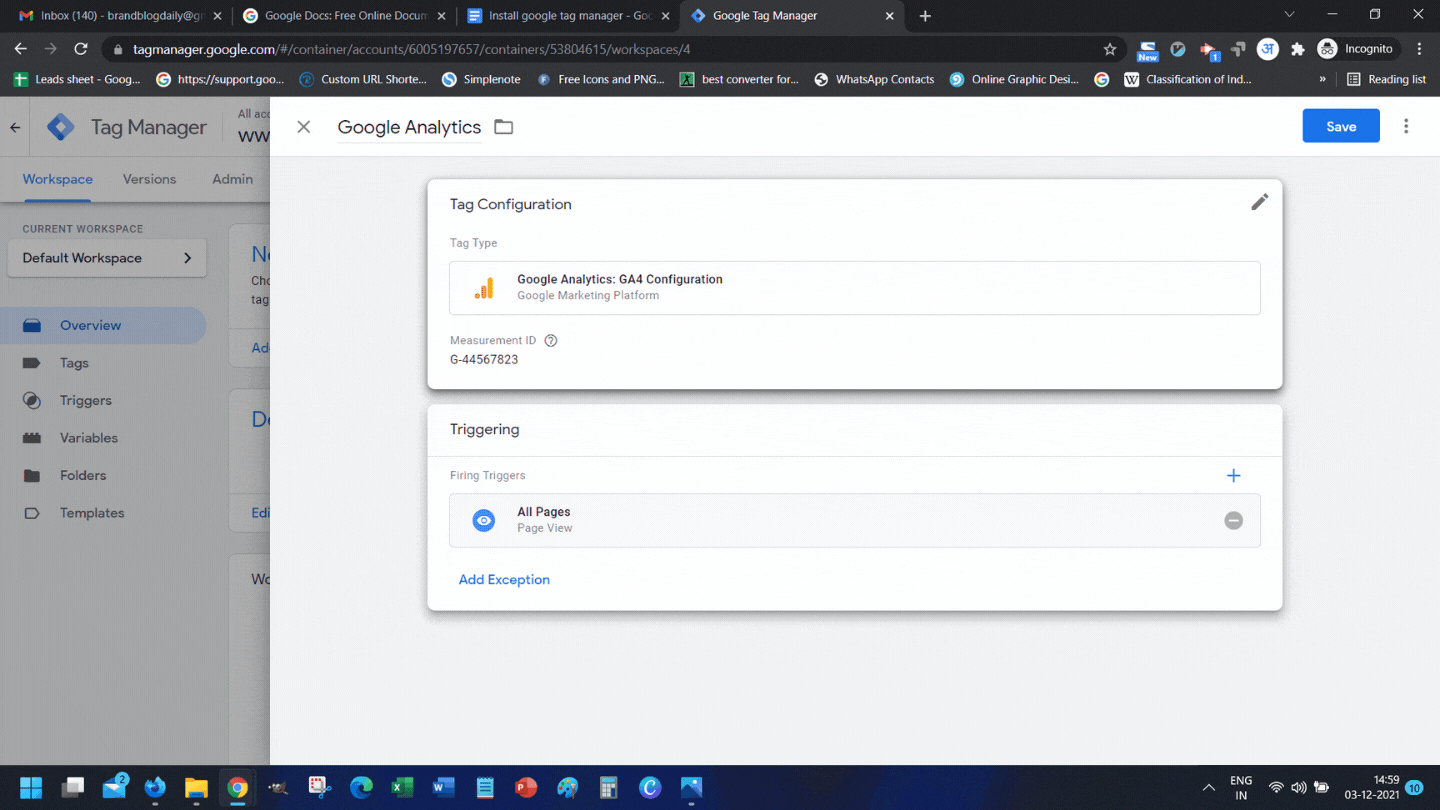Open a new browser tab
The width and height of the screenshot is (1440, 810).
[x=925, y=16]
